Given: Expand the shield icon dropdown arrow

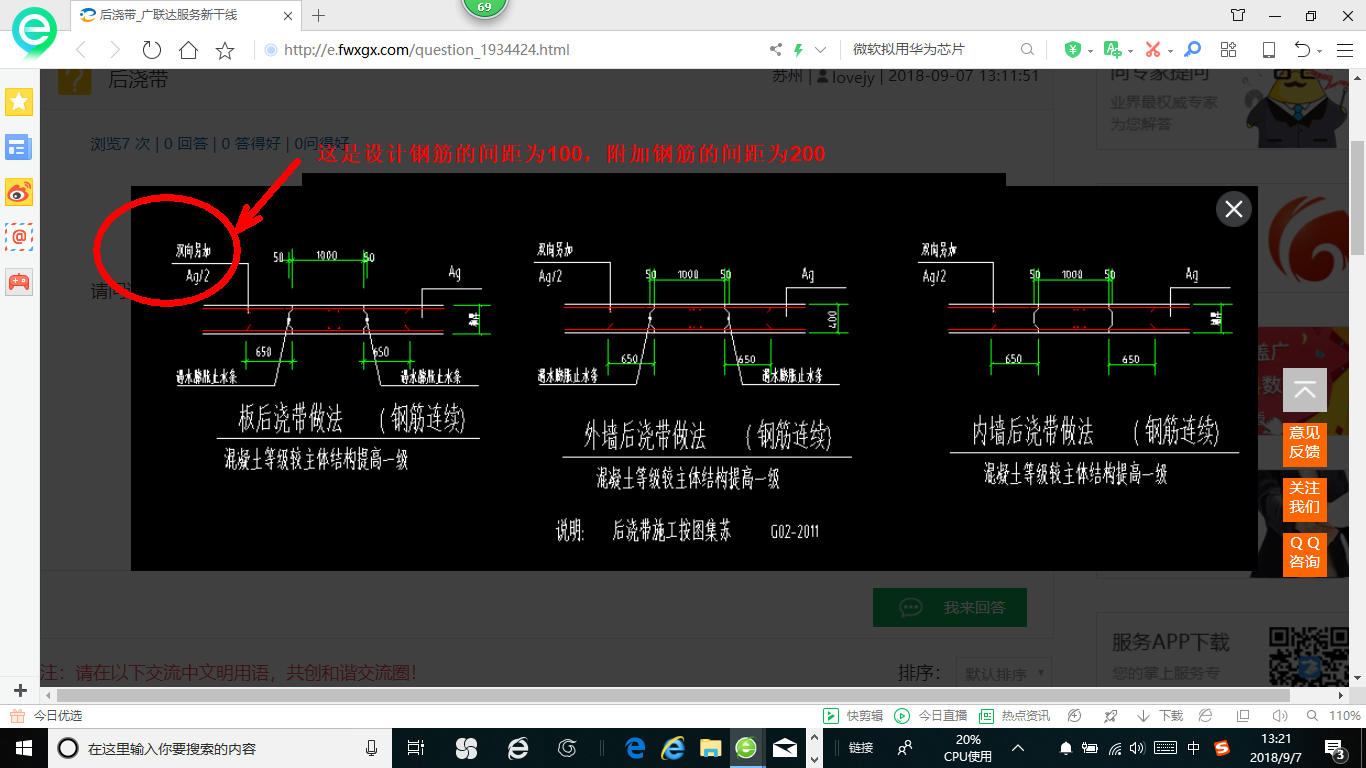Looking at the screenshot, I should 1090,51.
